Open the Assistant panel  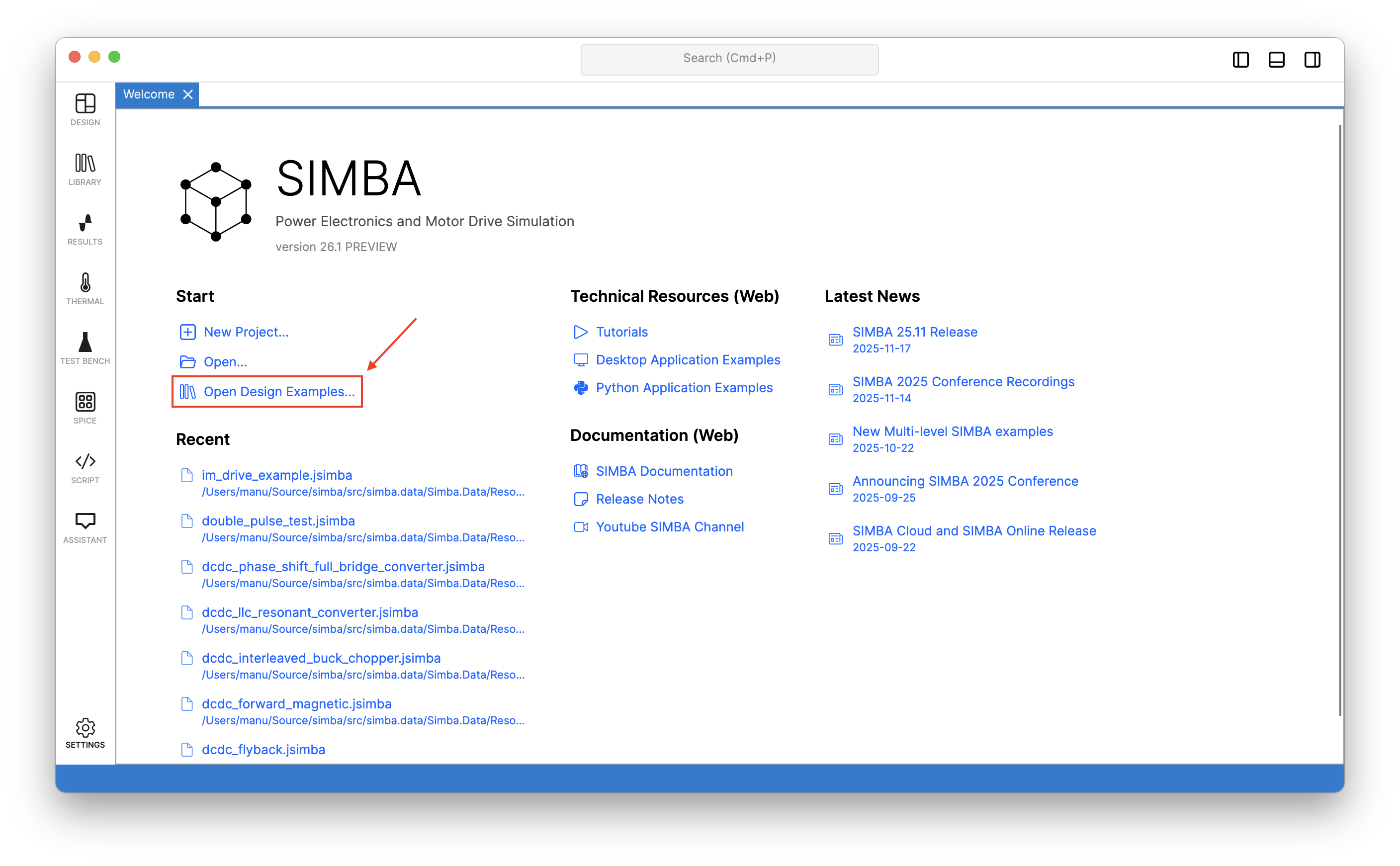(x=85, y=527)
